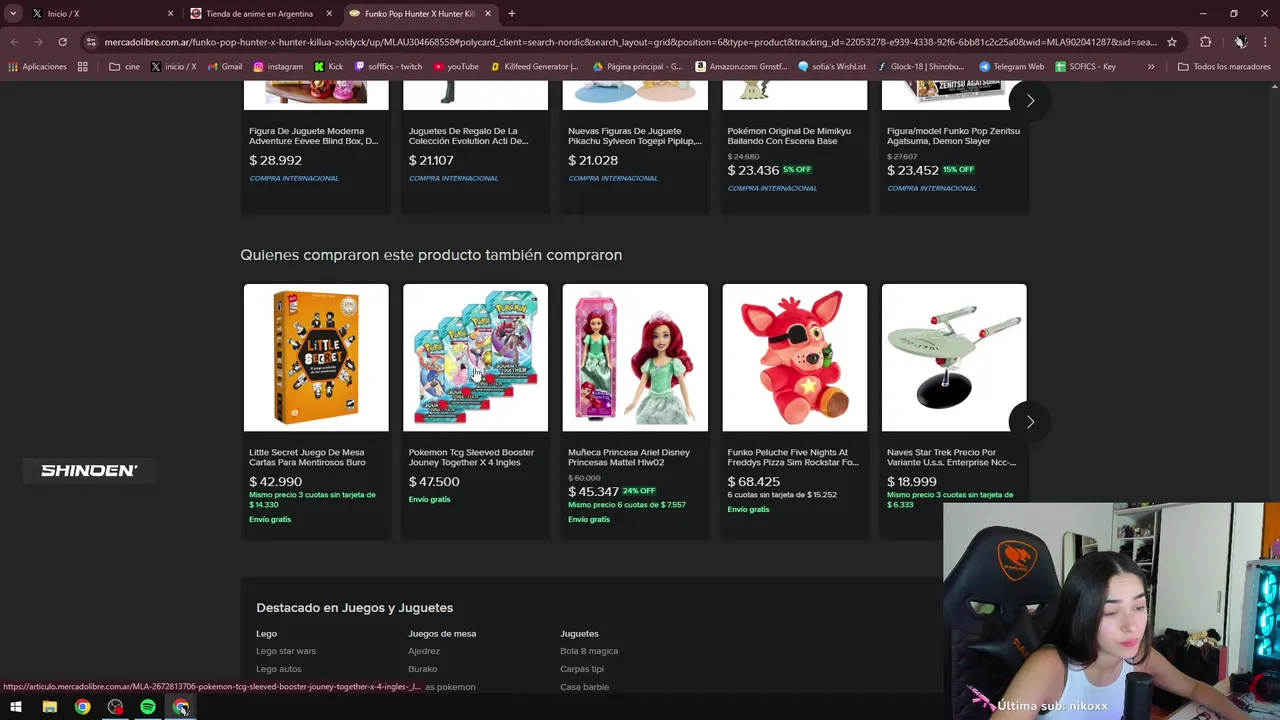Advance the top product carousel right
1280x720 pixels.
[1030, 101]
